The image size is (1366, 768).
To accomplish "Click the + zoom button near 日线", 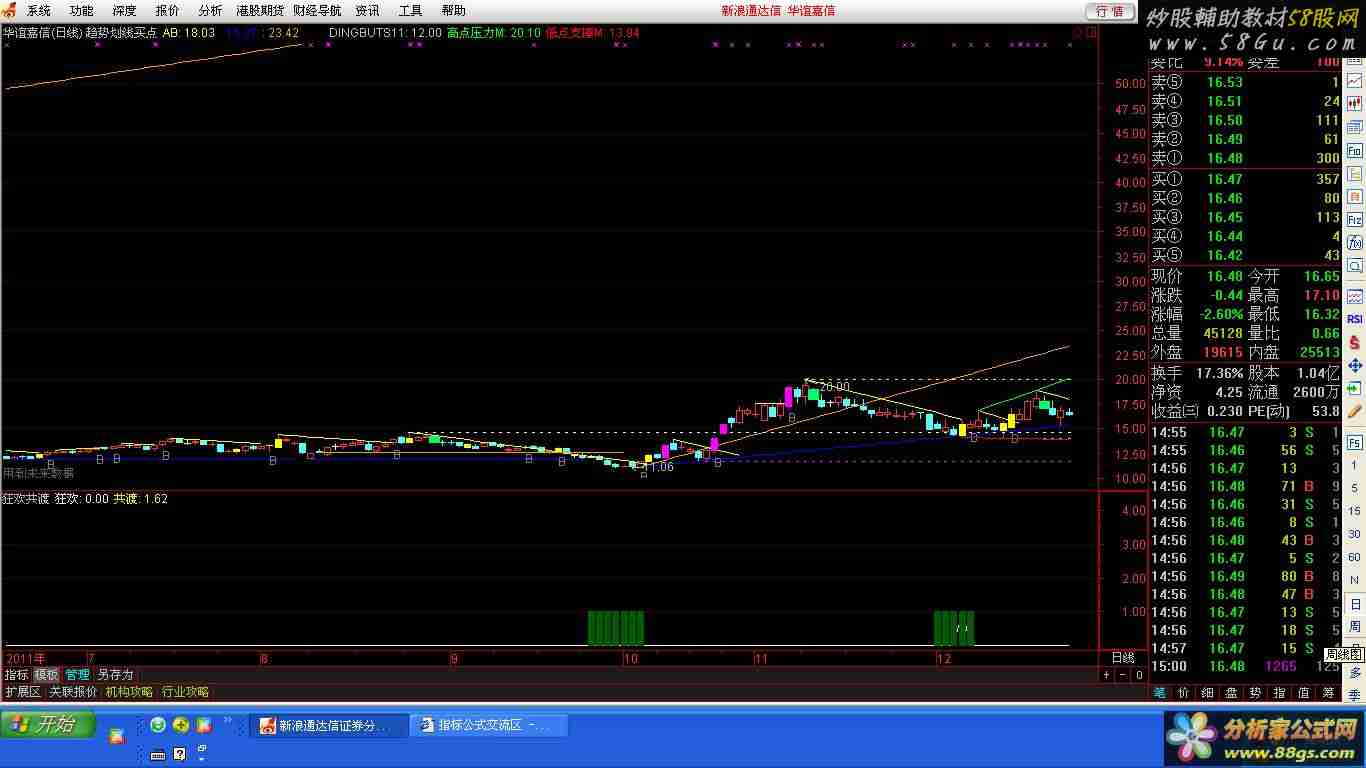I will click(x=1106, y=675).
